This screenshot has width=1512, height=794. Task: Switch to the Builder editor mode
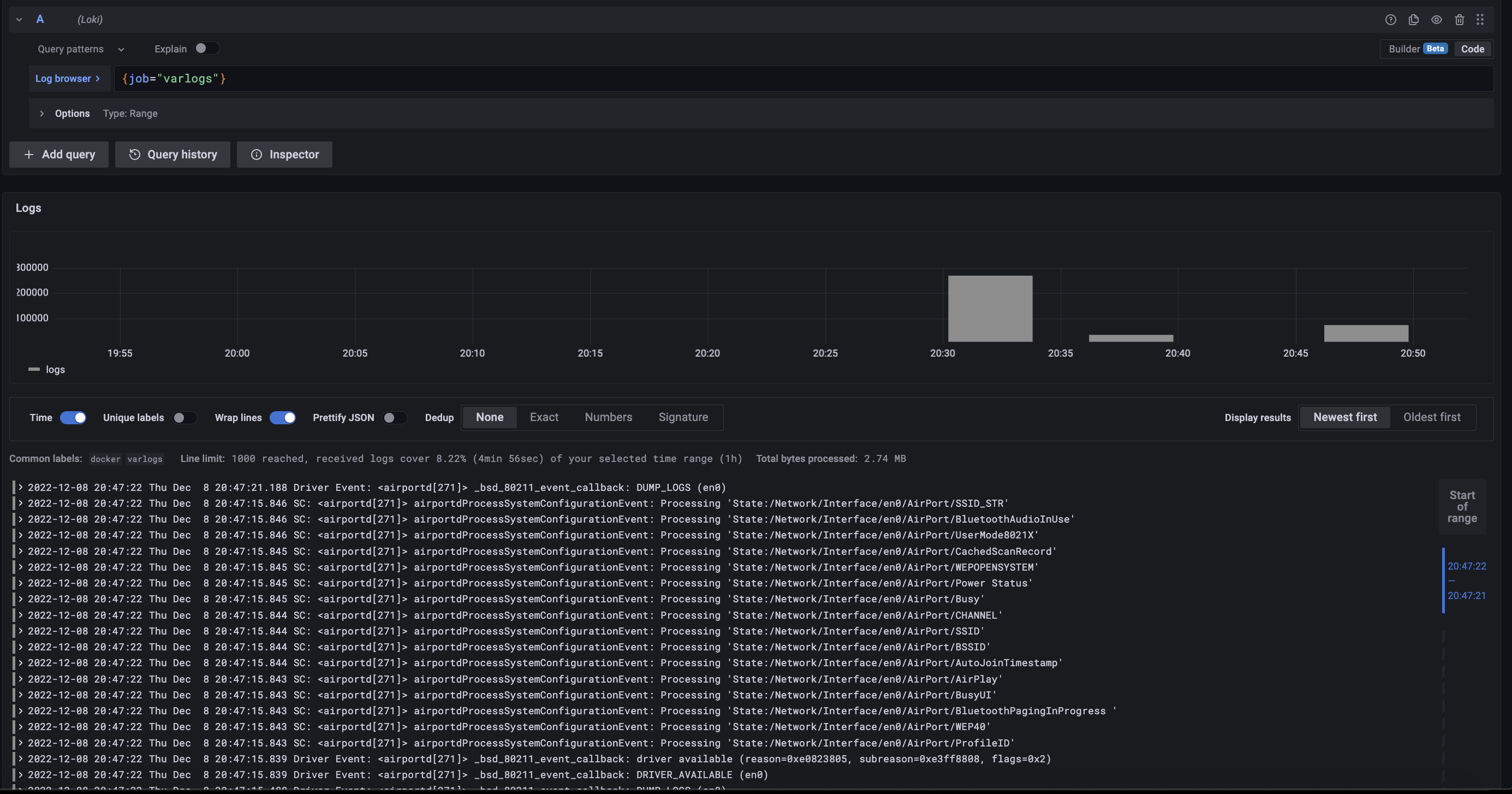click(1403, 49)
